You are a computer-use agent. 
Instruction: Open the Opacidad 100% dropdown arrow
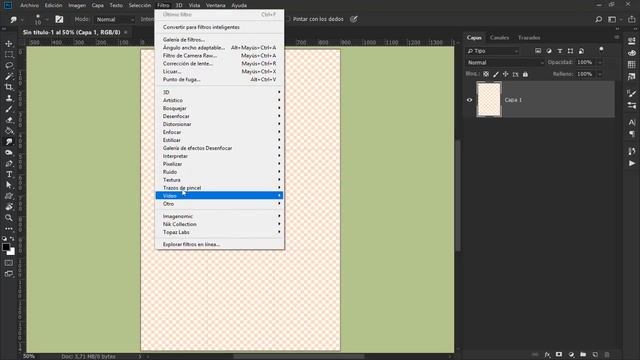pos(600,62)
